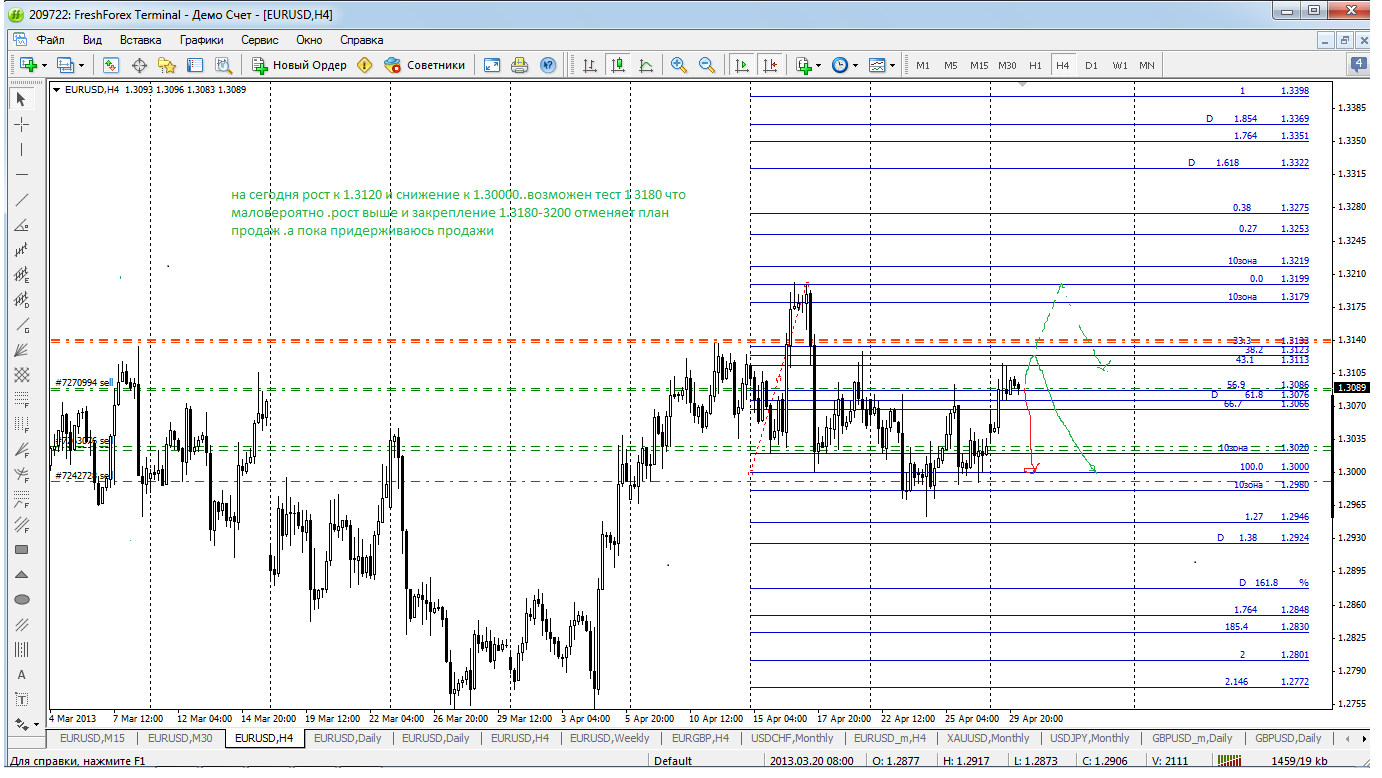
Task: Toggle chart Auto Scroll
Action: pyautogui.click(x=742, y=65)
